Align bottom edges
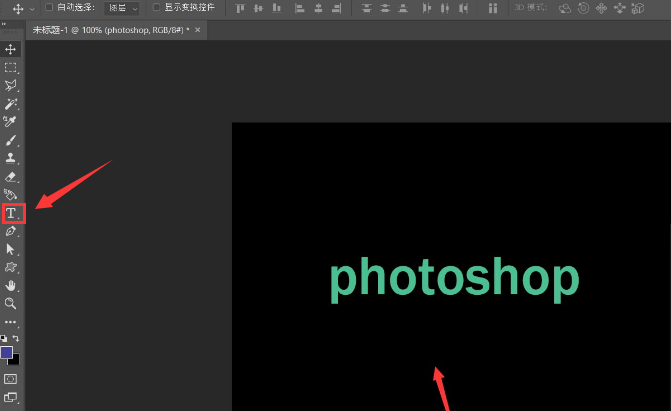Viewport: 671px width, 411px height. [x=277, y=8]
